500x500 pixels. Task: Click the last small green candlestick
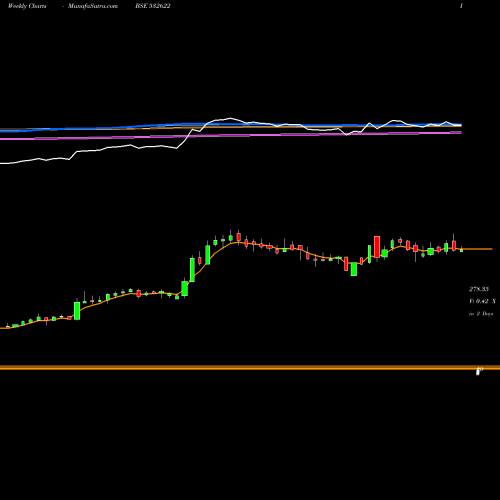click(x=462, y=250)
